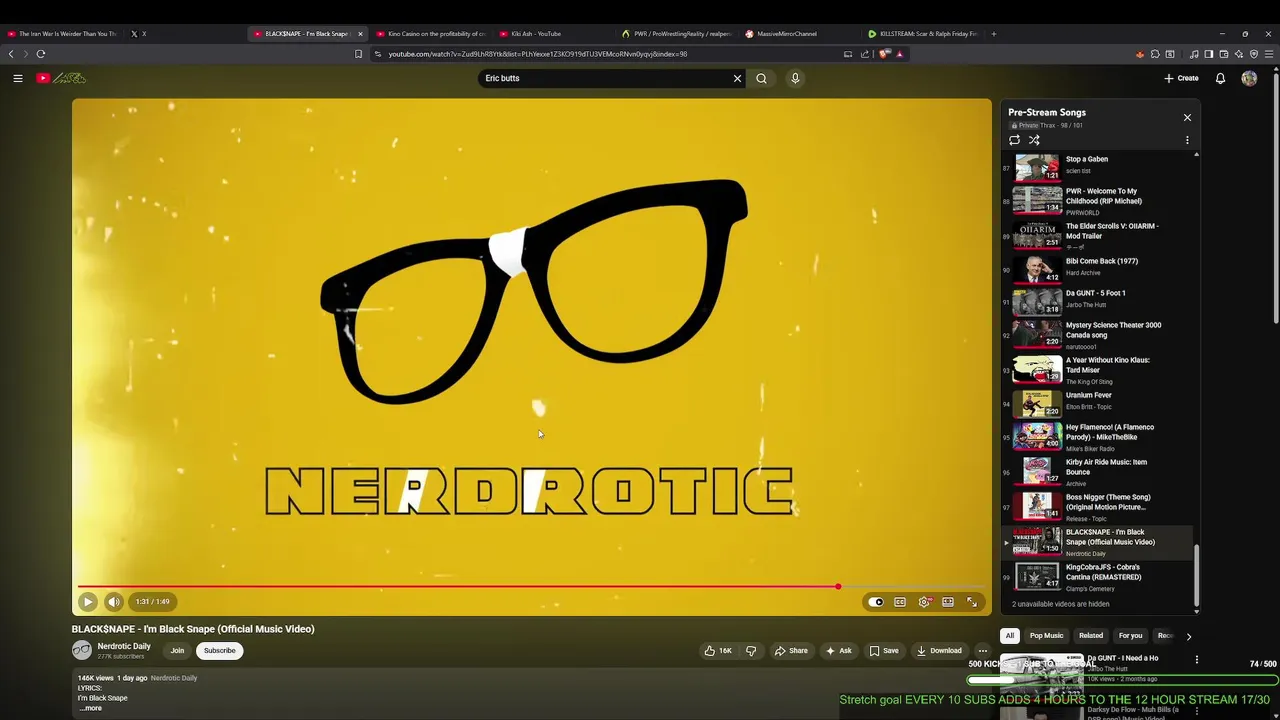Toggle playlist loop
Viewport: 1280px width, 720px height.
point(1014,140)
